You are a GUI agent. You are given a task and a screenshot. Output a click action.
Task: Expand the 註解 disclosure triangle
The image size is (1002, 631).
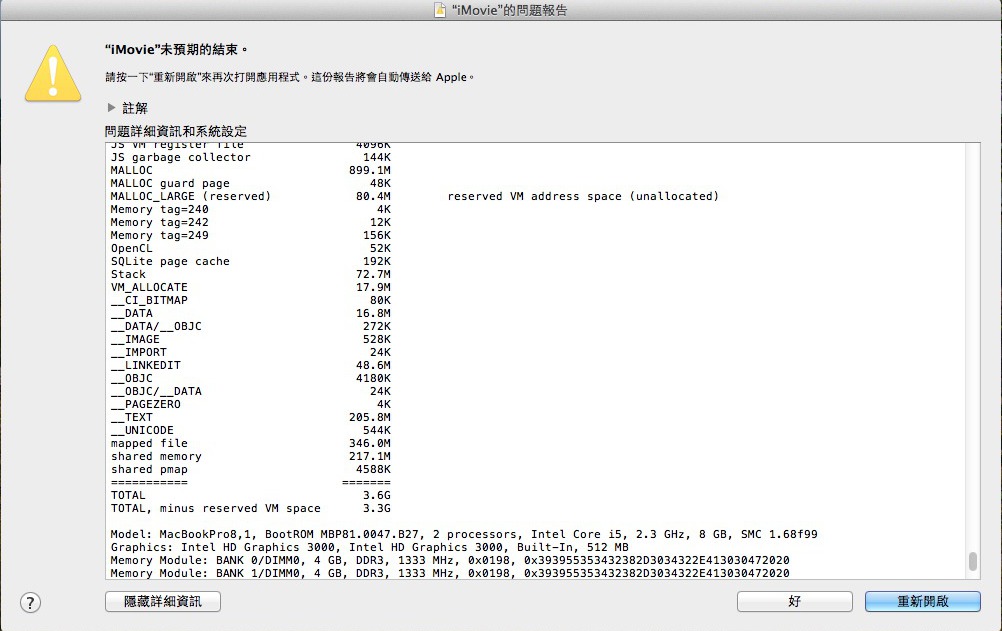111,107
